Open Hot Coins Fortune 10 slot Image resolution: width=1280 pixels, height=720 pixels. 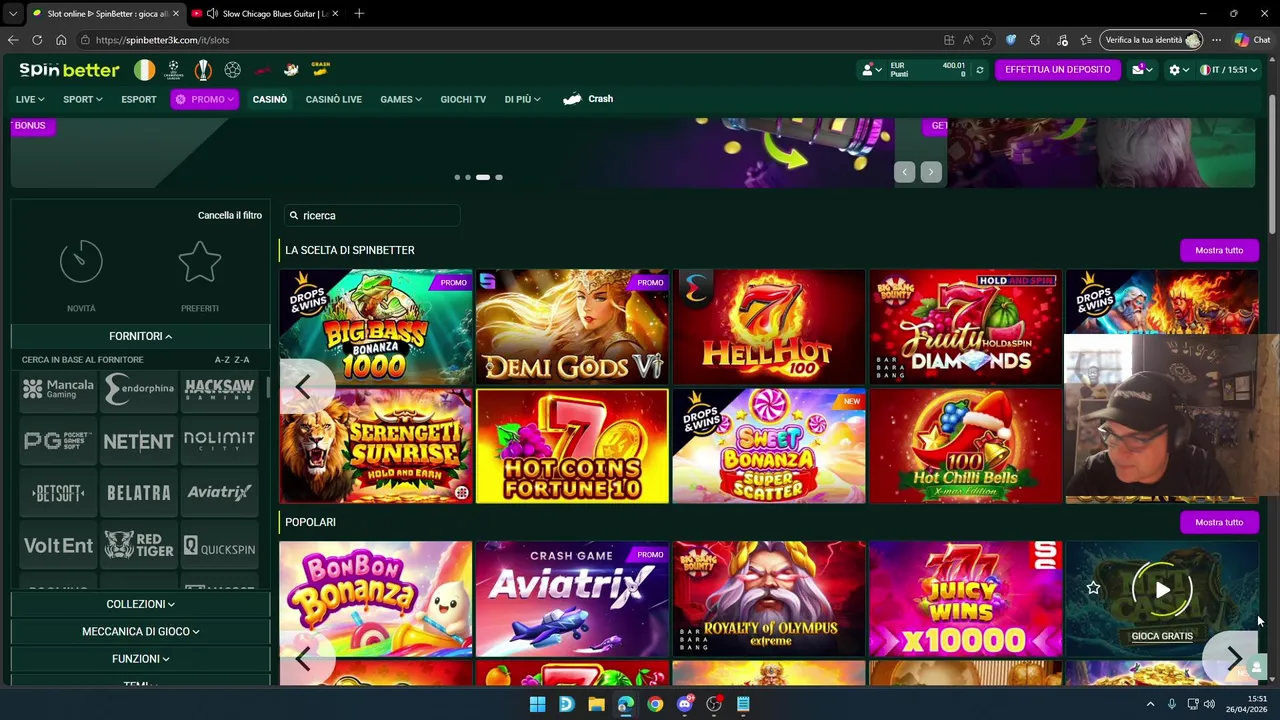click(572, 446)
